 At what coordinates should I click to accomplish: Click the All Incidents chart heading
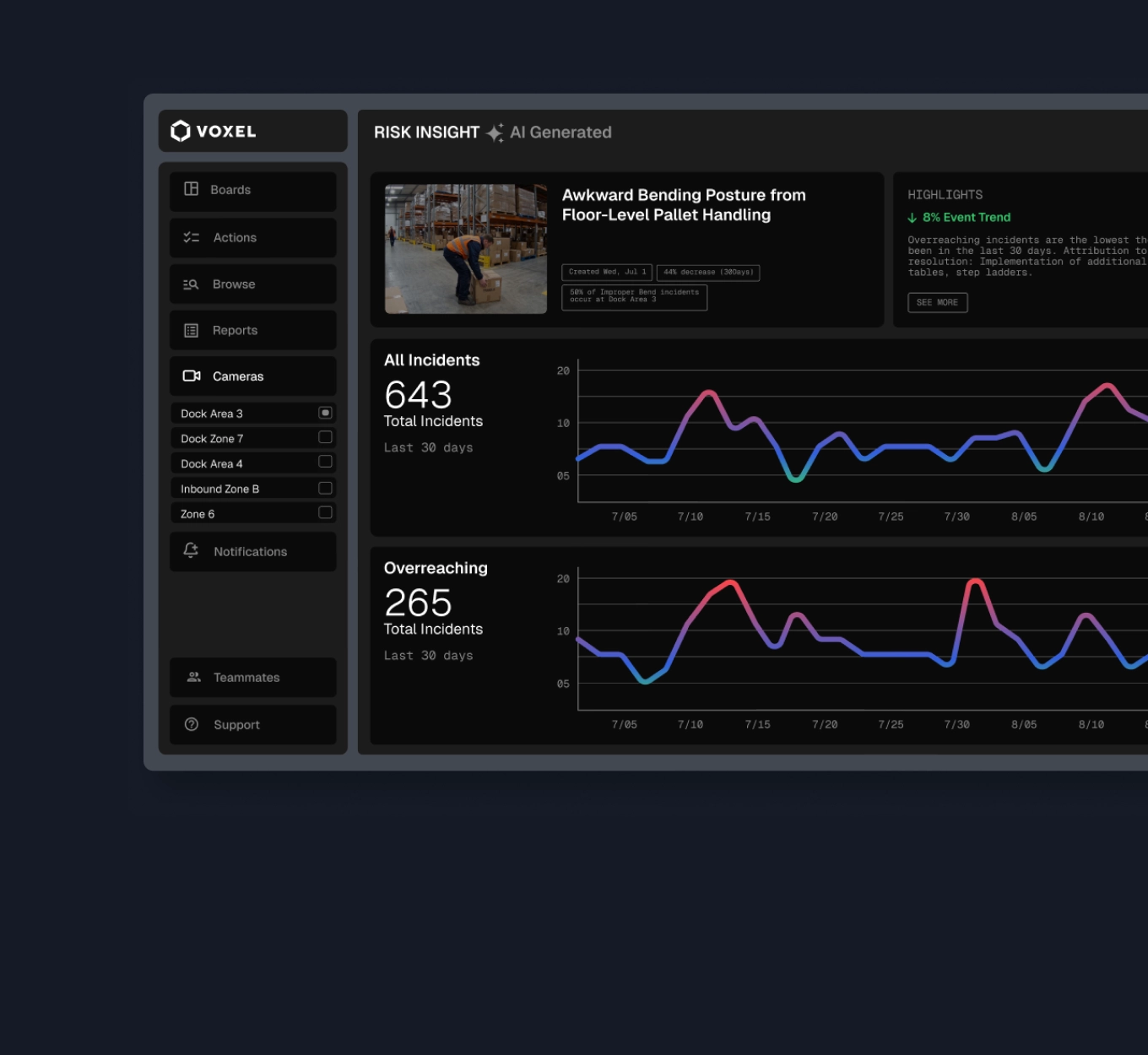coord(431,360)
